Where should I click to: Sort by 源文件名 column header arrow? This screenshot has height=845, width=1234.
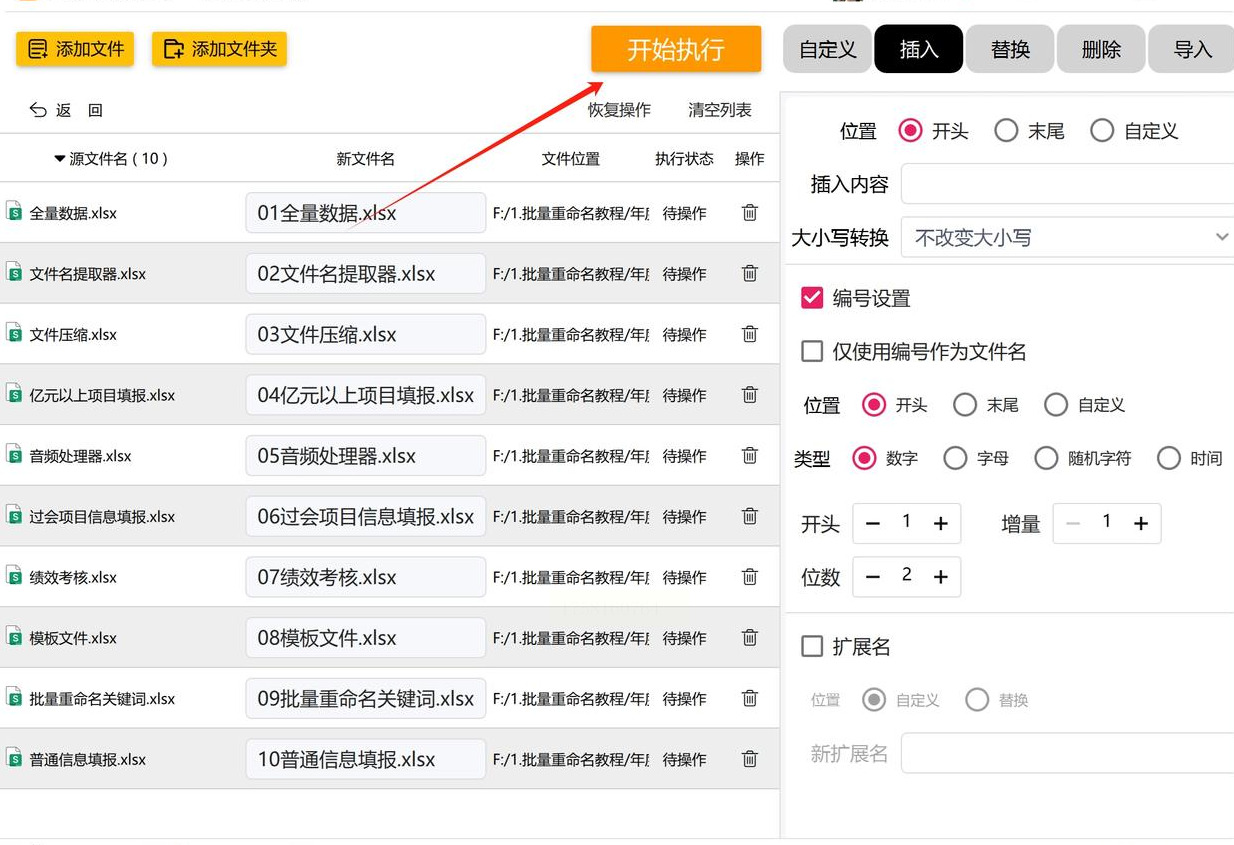tap(60, 159)
